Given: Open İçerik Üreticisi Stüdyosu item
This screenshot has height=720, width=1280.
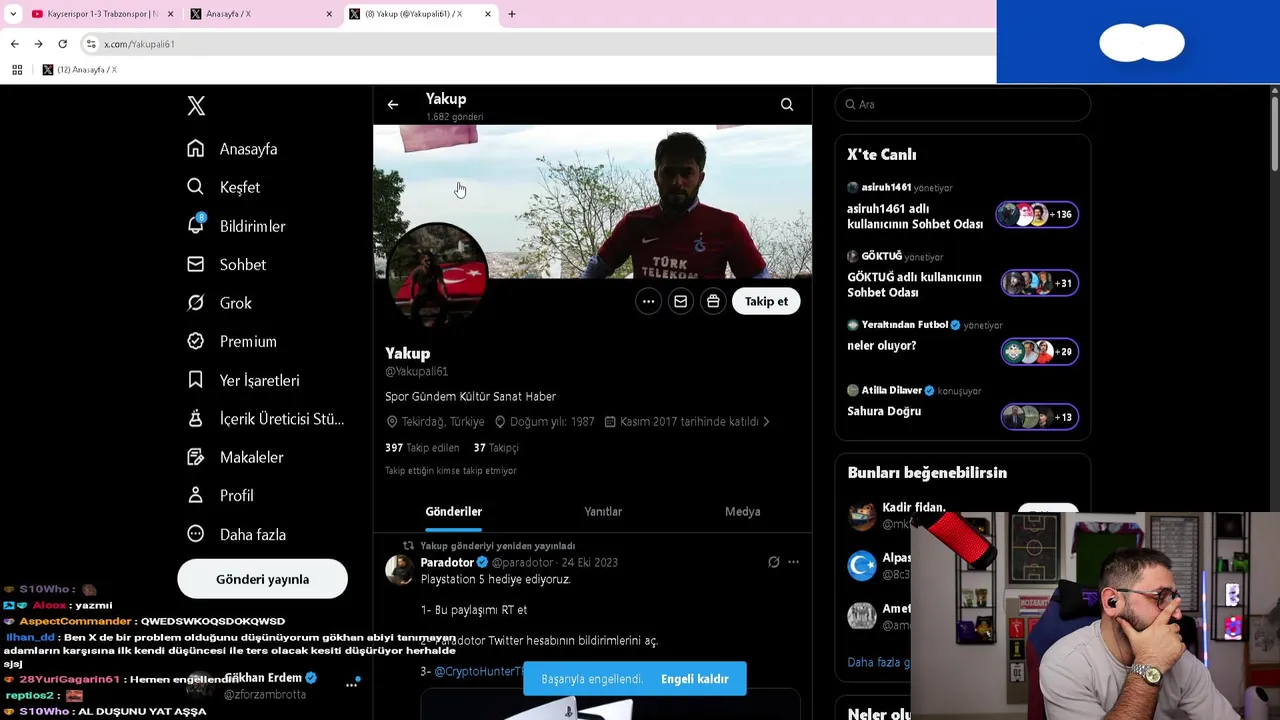Looking at the screenshot, I should (x=265, y=418).
